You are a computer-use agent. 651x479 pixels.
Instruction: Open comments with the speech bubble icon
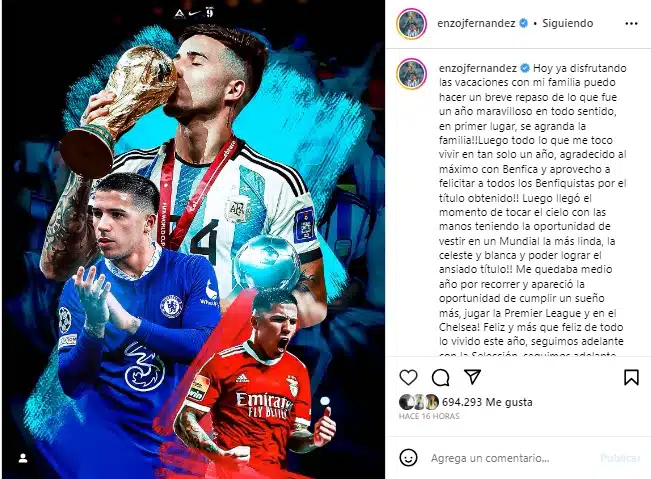tap(440, 377)
